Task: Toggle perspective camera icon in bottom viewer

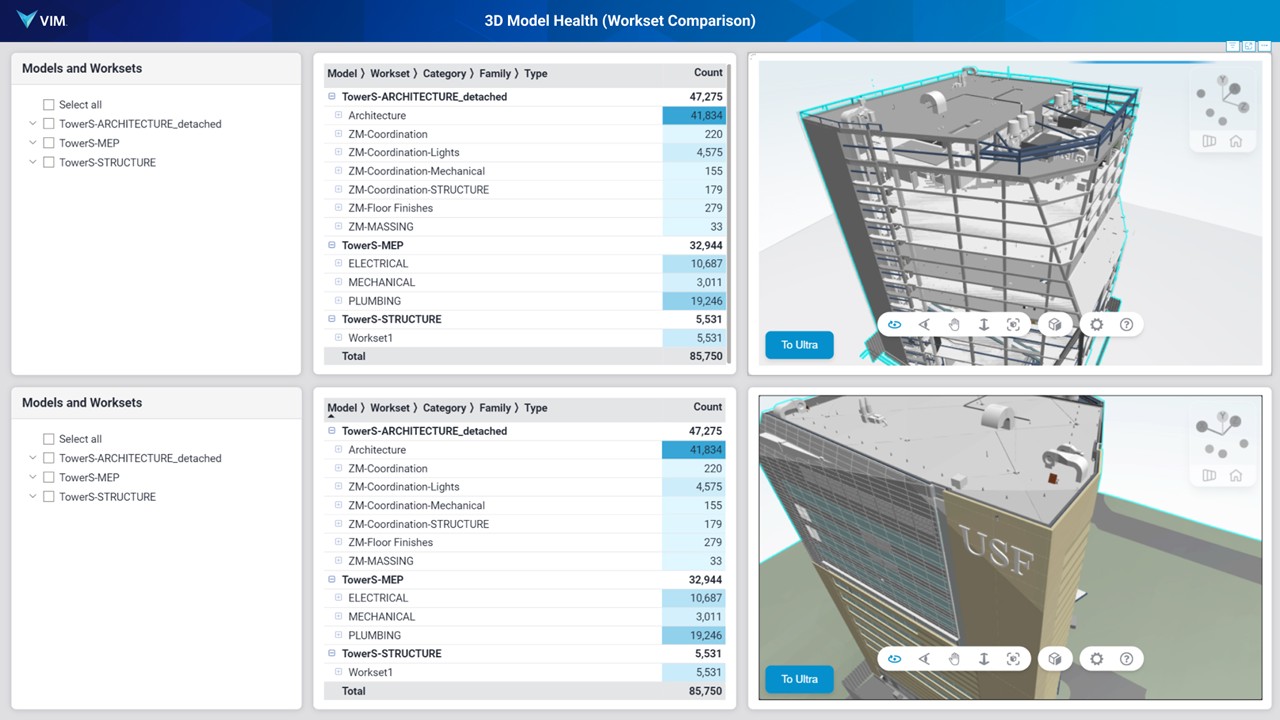Action: [1209, 476]
